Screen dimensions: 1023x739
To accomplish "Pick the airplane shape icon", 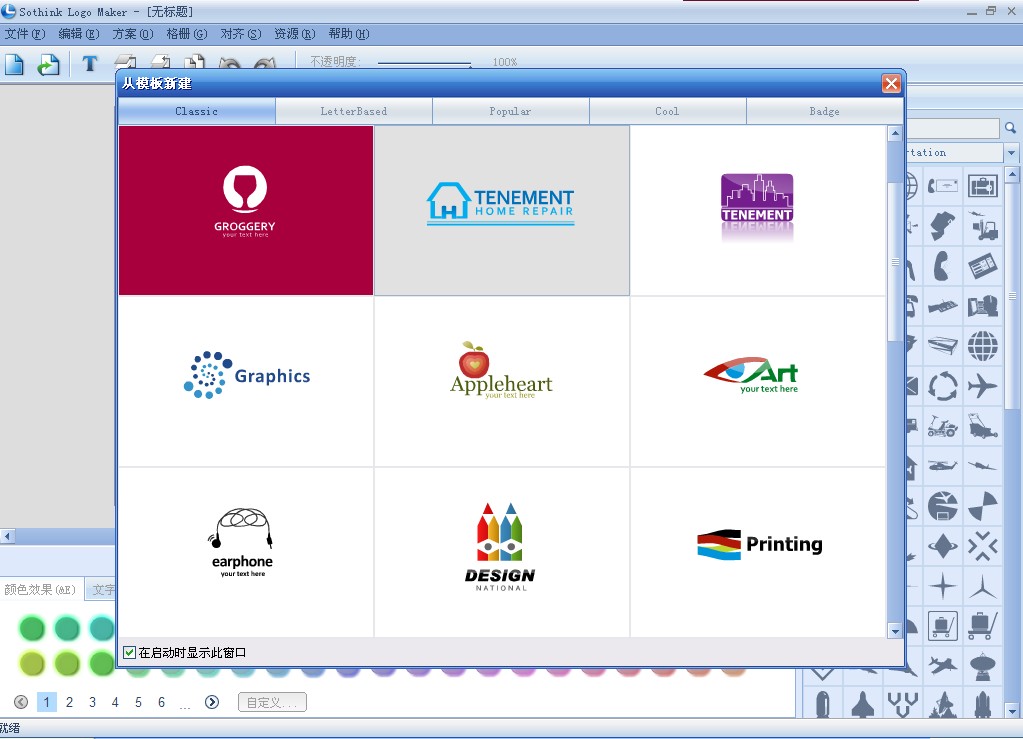I will (983, 386).
